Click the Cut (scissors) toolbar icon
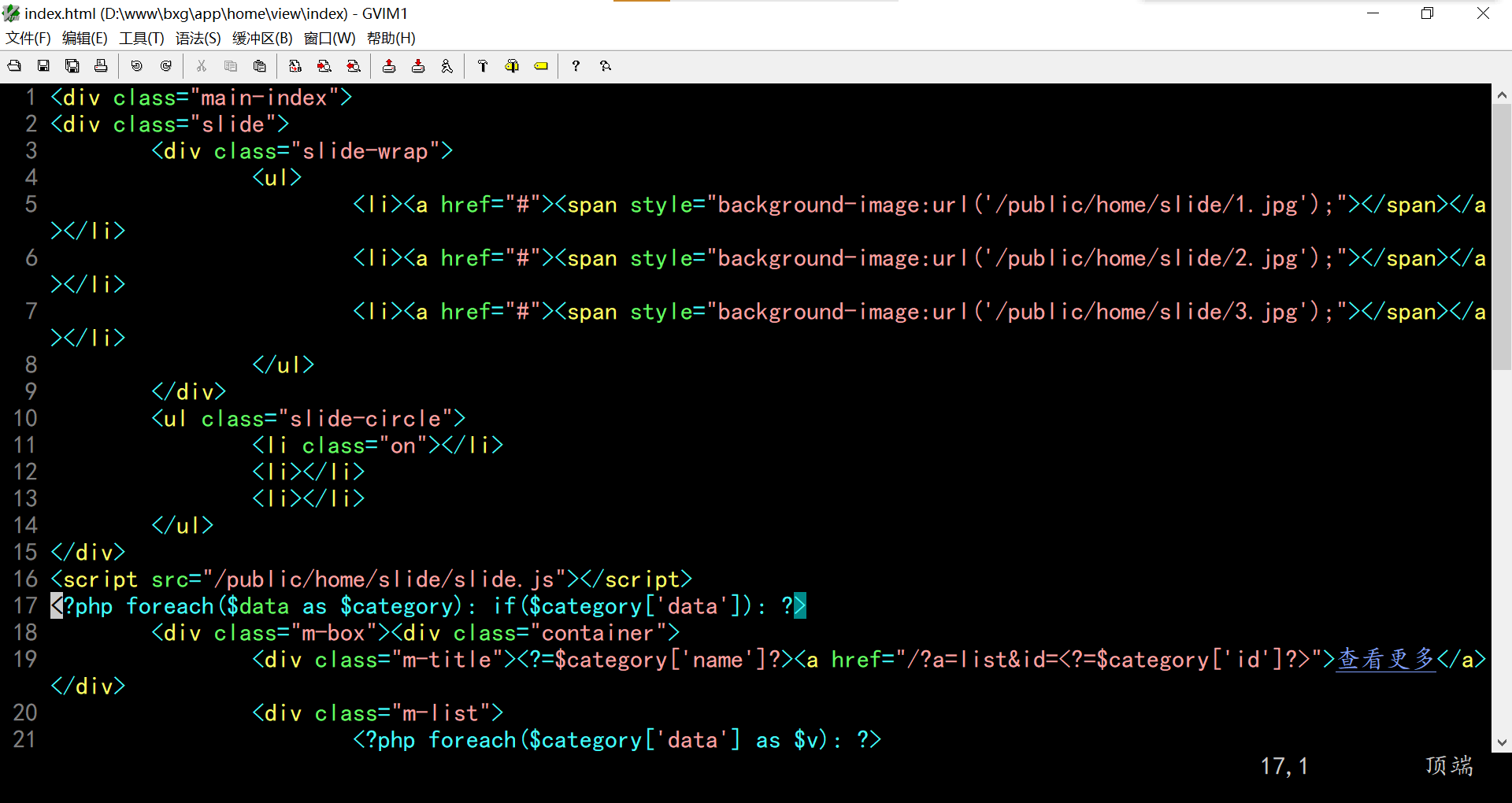This screenshot has width=1512, height=803. (x=202, y=66)
